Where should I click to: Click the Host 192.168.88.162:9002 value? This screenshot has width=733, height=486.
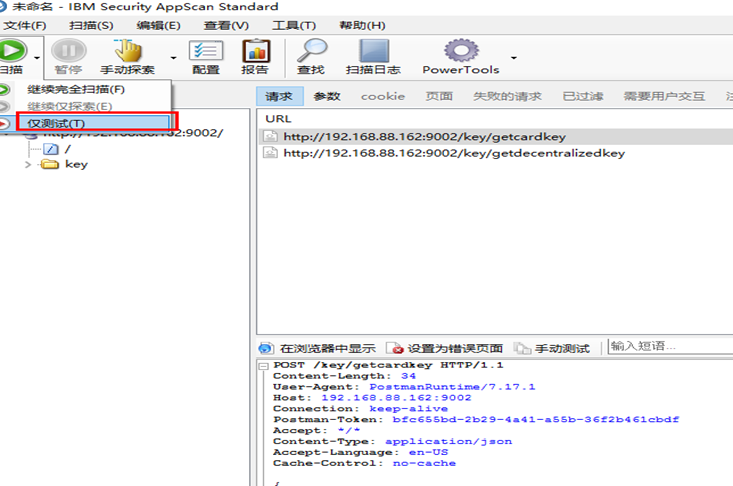point(396,398)
